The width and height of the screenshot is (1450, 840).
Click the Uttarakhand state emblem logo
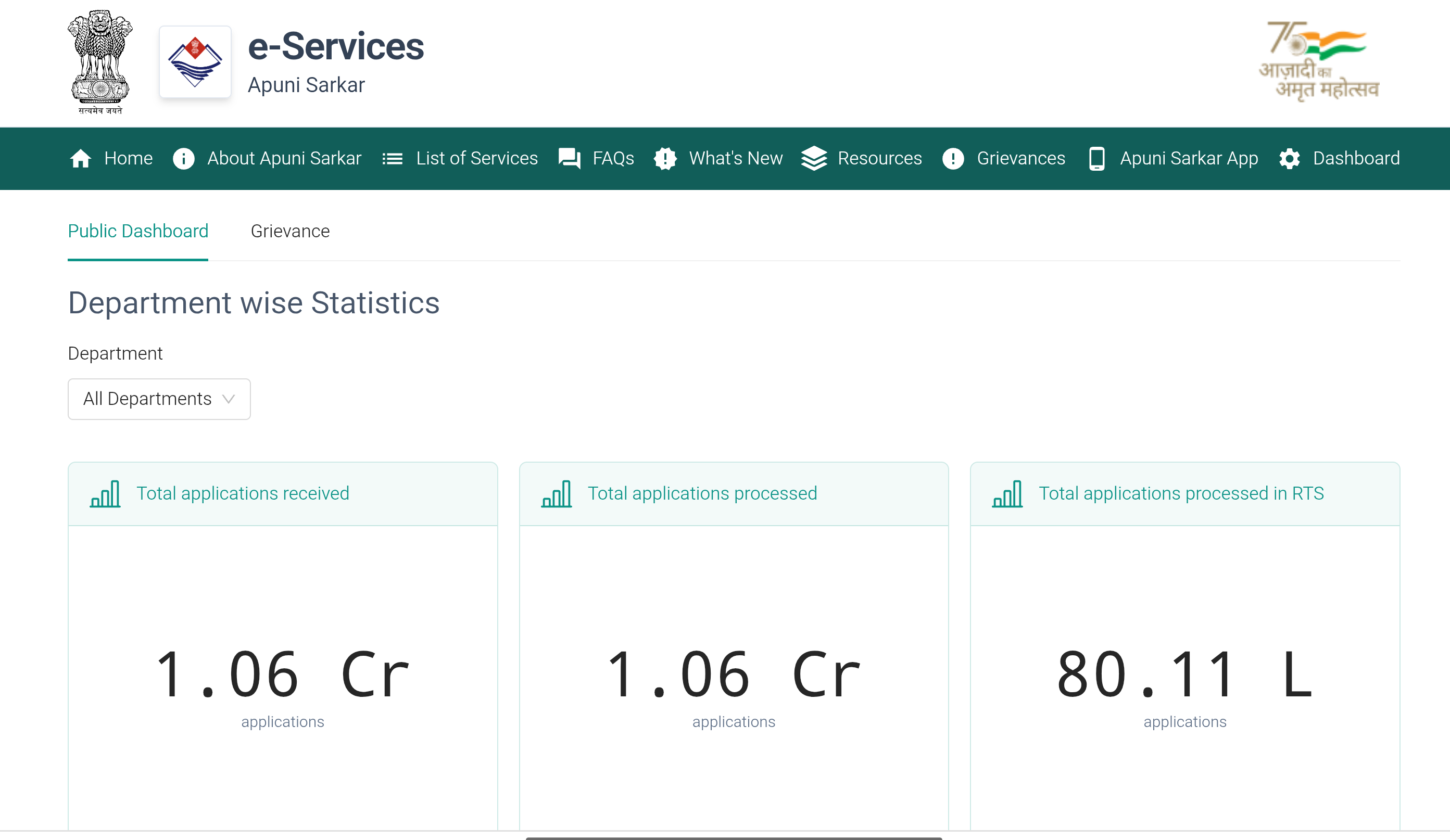(195, 62)
